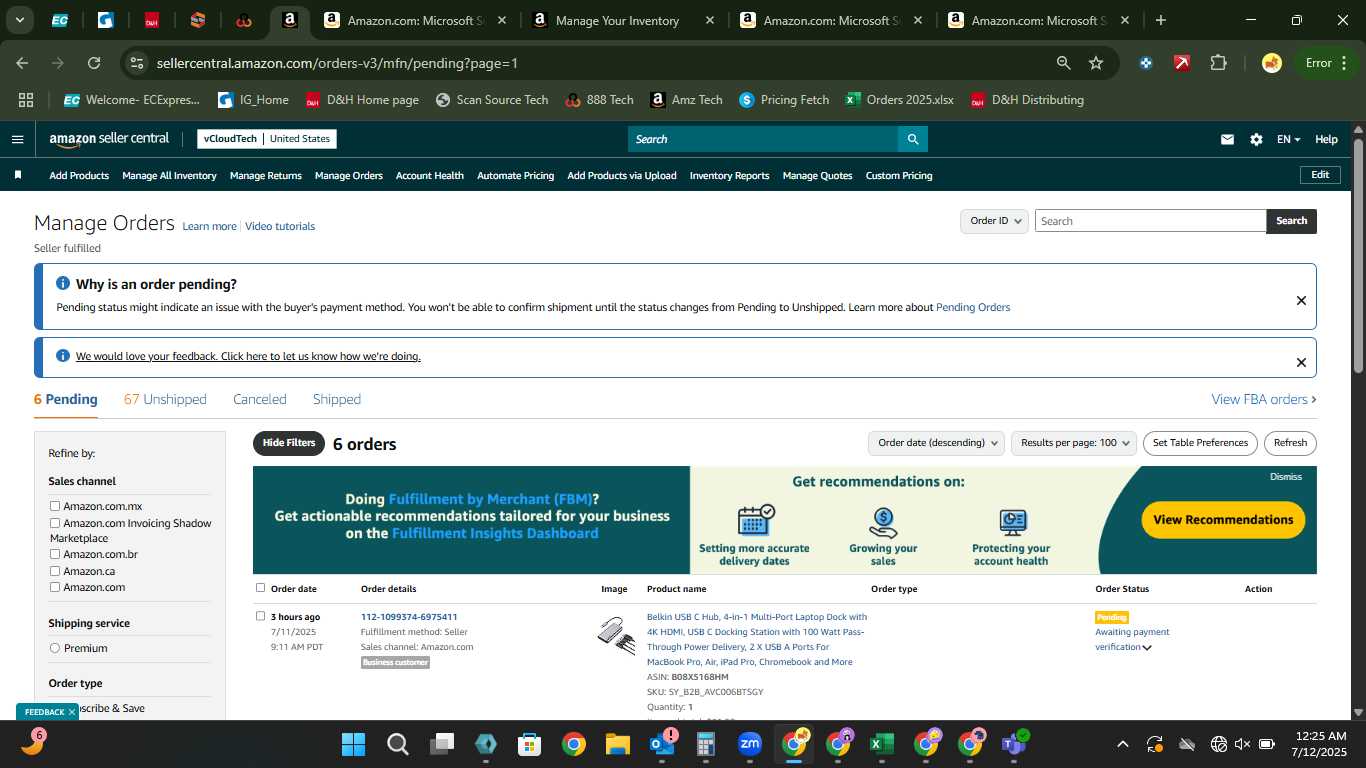Click the black Search button beside order search
The width and height of the screenshot is (1366, 768).
click(x=1291, y=221)
